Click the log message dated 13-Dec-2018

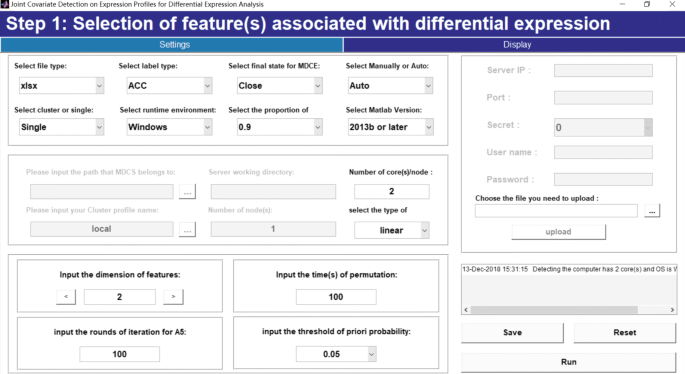(569, 269)
